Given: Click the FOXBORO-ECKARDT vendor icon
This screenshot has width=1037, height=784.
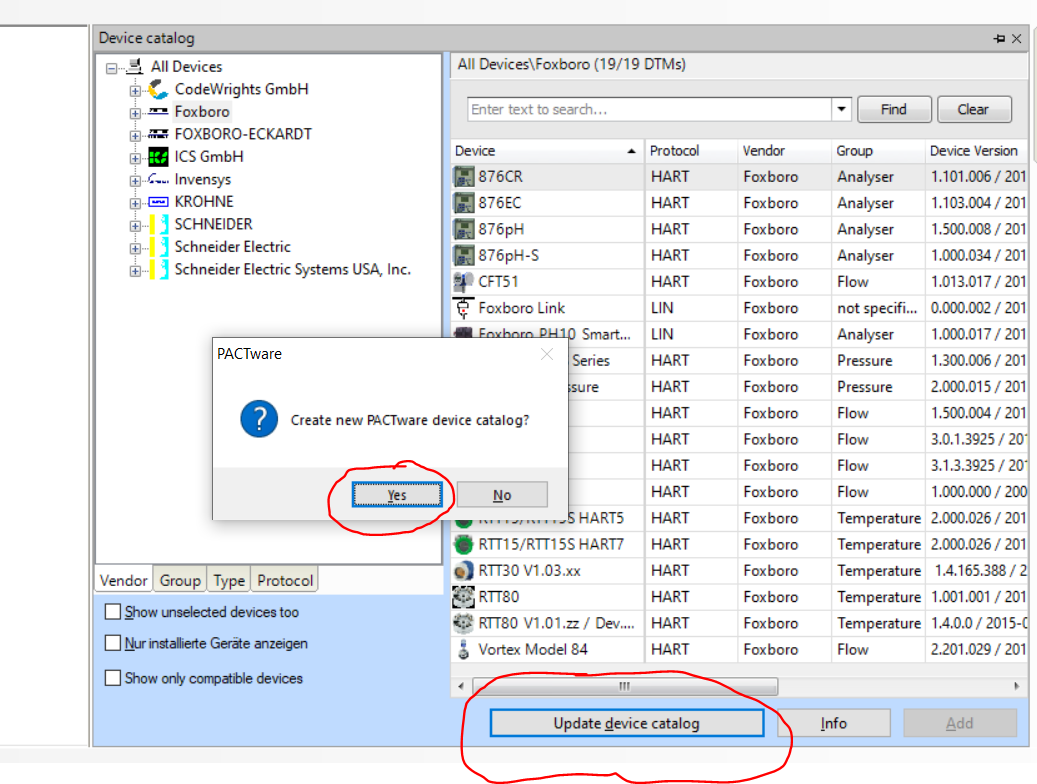Looking at the screenshot, I should pos(158,134).
